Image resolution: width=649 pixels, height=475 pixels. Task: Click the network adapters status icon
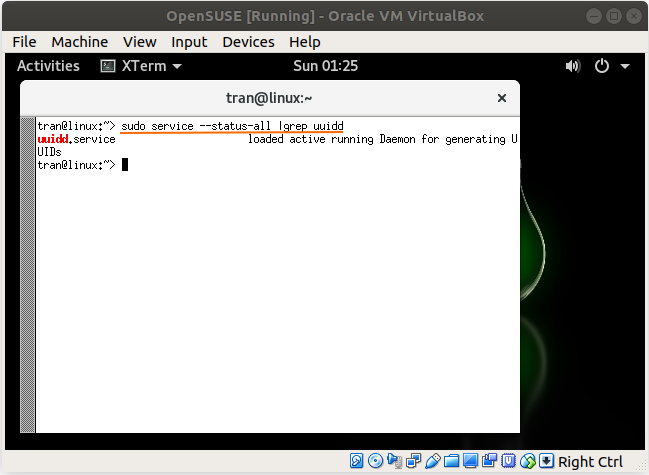pyautogui.click(x=413, y=461)
